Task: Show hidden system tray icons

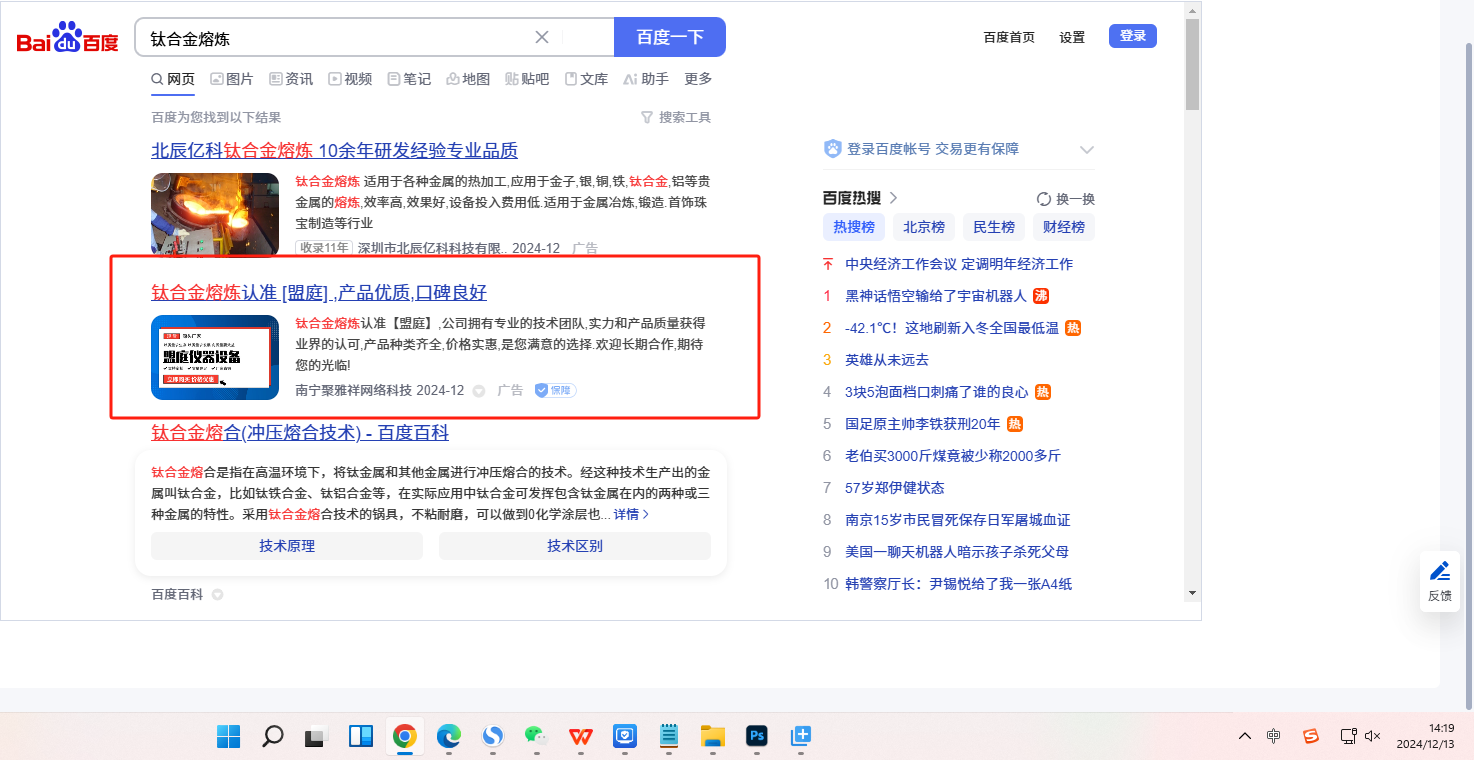Action: point(1244,736)
